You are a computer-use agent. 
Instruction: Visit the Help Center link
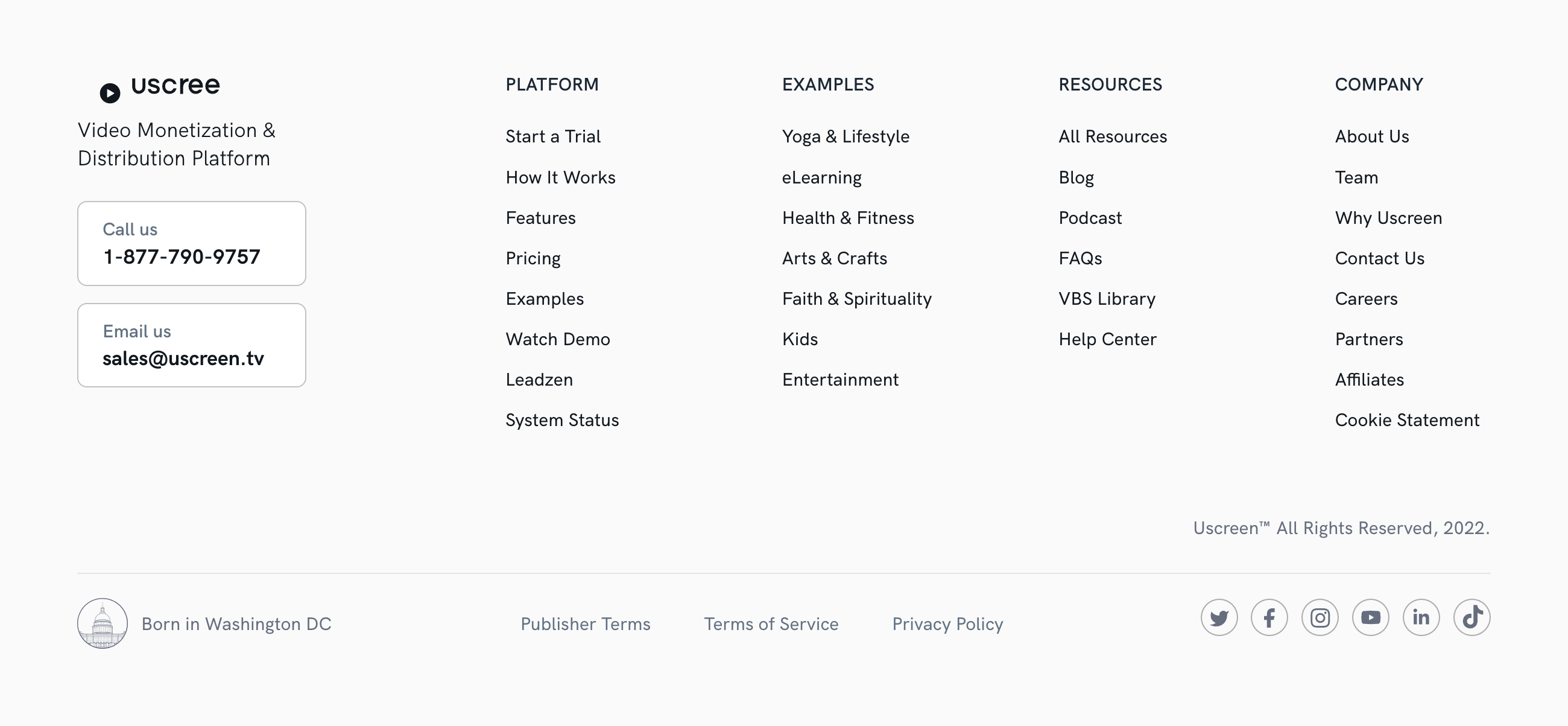[1107, 339]
